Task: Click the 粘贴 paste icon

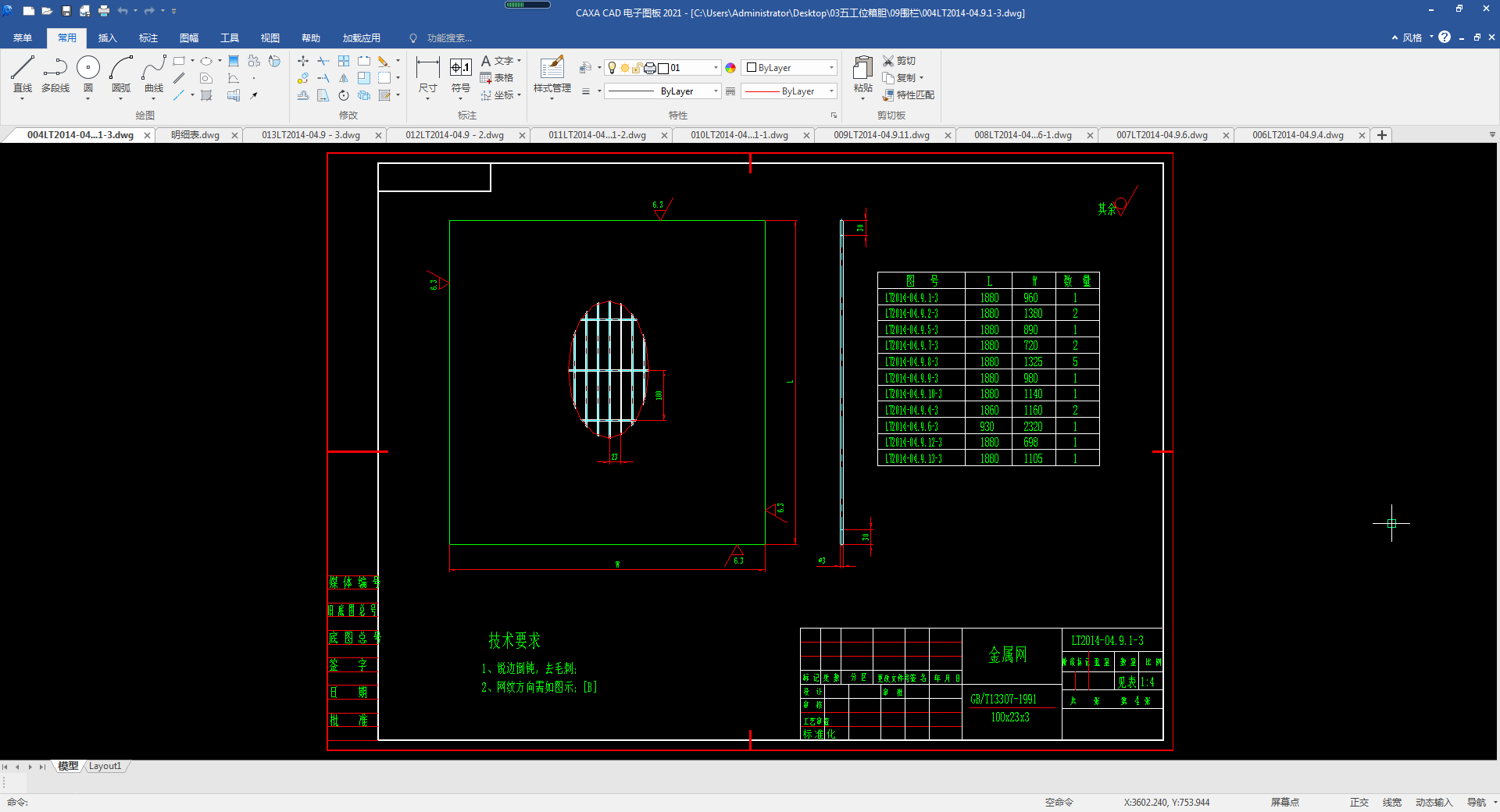Action: pos(862,76)
